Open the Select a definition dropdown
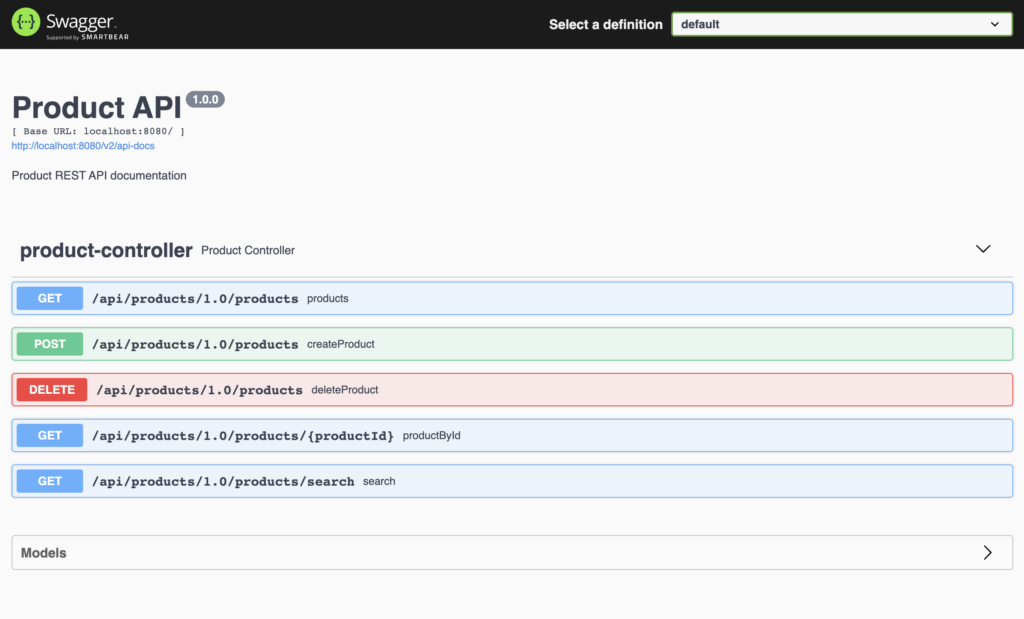1024x619 pixels. tap(842, 24)
